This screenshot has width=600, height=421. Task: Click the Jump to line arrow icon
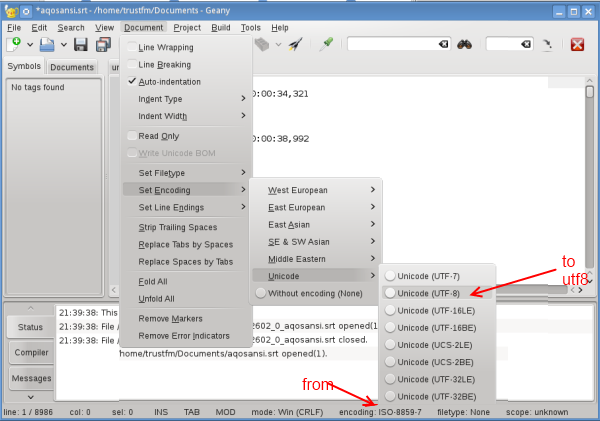548,44
